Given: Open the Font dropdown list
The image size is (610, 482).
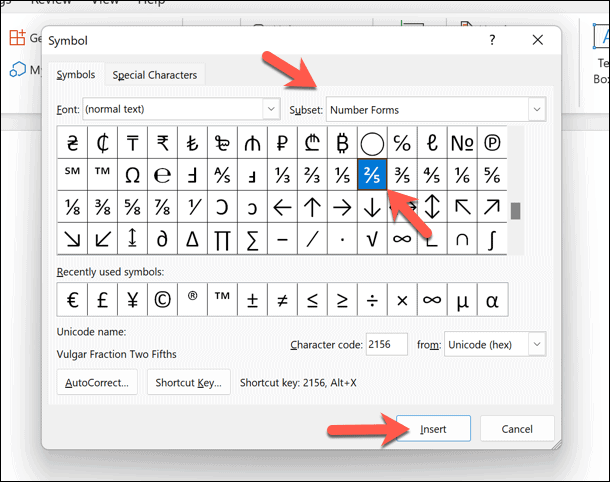Looking at the screenshot, I should click(271, 109).
